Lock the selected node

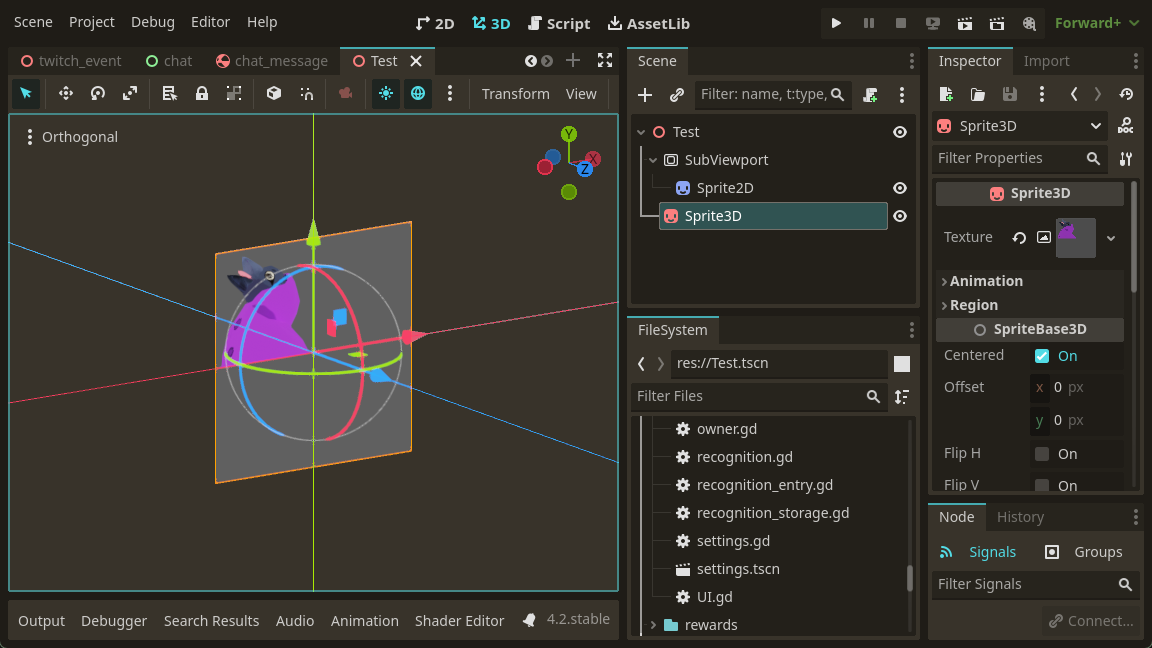(202, 93)
